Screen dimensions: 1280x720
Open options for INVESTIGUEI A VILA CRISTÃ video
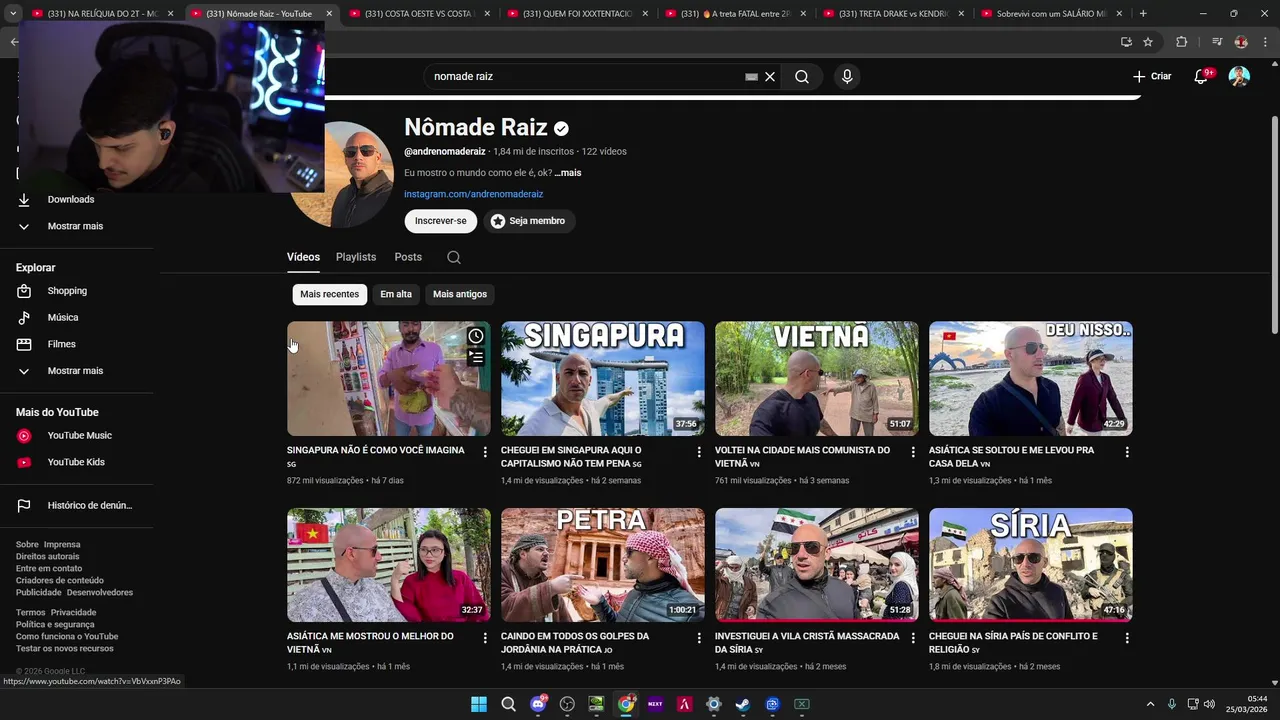(913, 638)
